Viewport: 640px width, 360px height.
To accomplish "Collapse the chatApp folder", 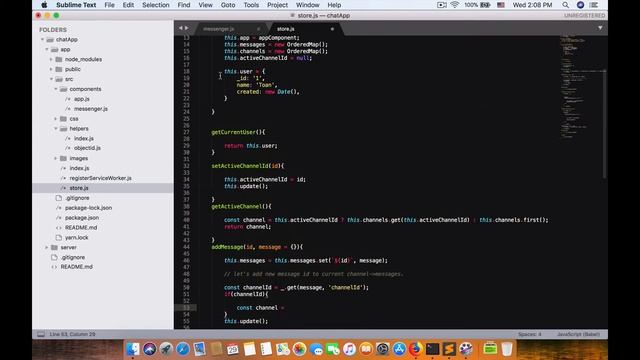I will [x=42, y=40].
